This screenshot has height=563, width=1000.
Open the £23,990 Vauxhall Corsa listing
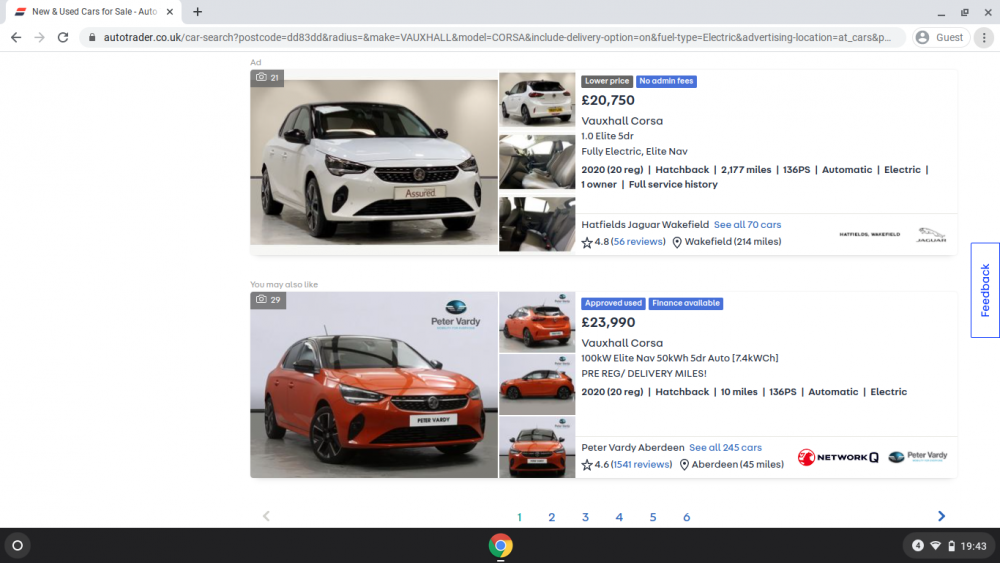(x=622, y=343)
